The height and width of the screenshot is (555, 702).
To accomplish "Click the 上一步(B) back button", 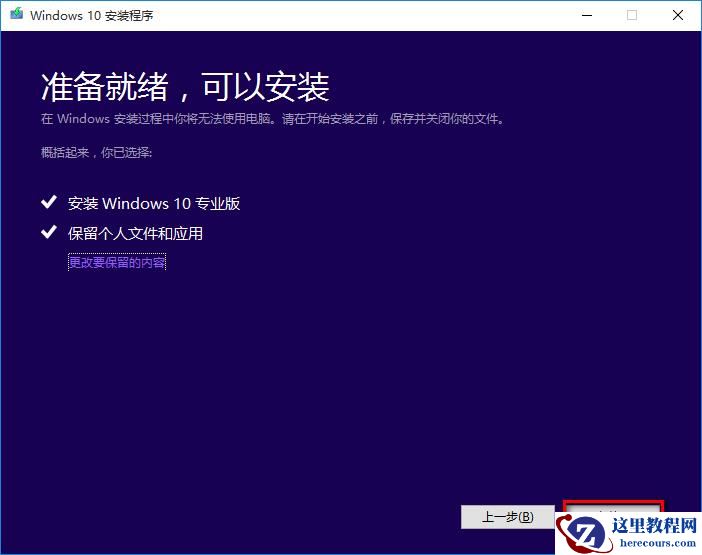I will (x=508, y=517).
